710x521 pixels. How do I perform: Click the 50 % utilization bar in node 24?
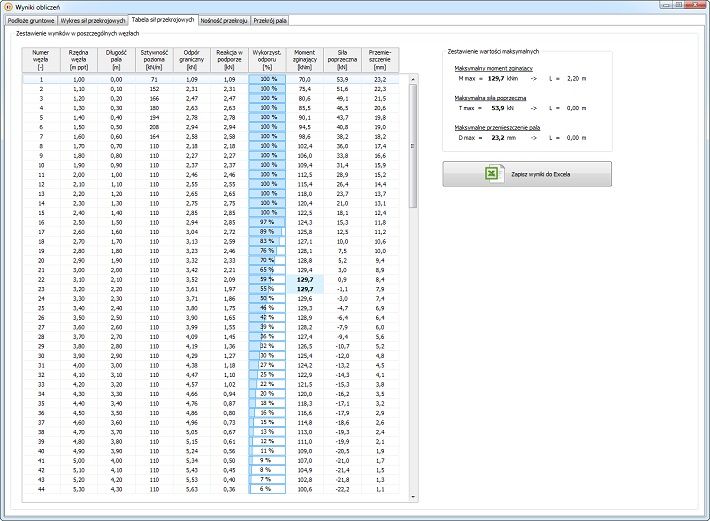click(x=267, y=298)
